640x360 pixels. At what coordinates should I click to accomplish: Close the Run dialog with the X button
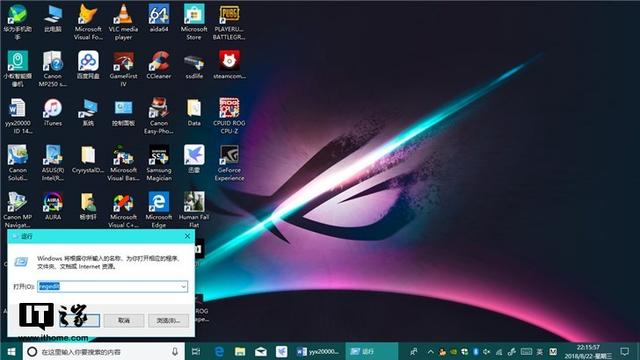tap(187, 236)
